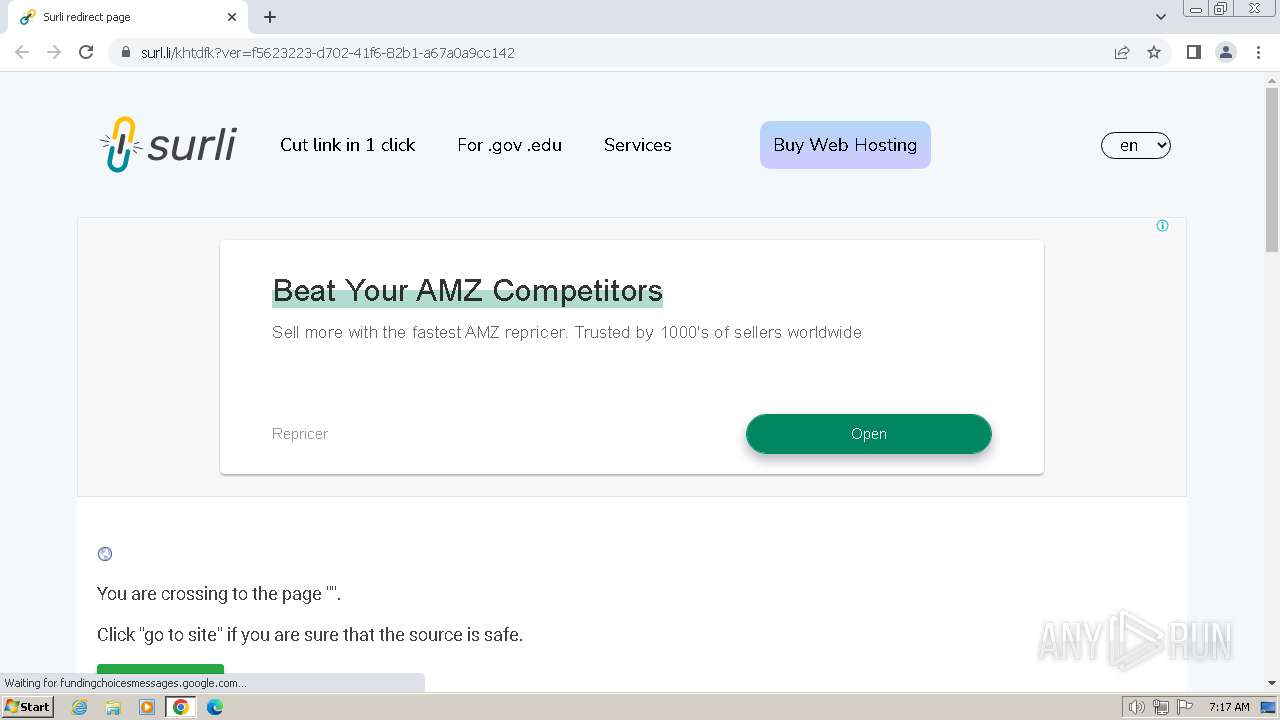This screenshot has width=1280, height=720.
Task: Open the Chrome profile avatar menu
Action: point(1226,52)
